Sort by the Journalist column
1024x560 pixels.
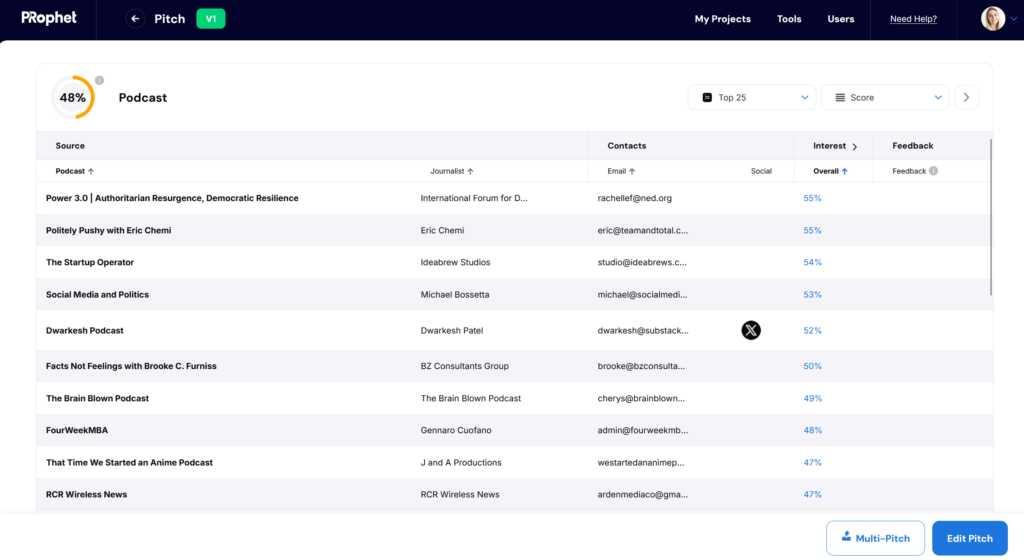pos(452,171)
